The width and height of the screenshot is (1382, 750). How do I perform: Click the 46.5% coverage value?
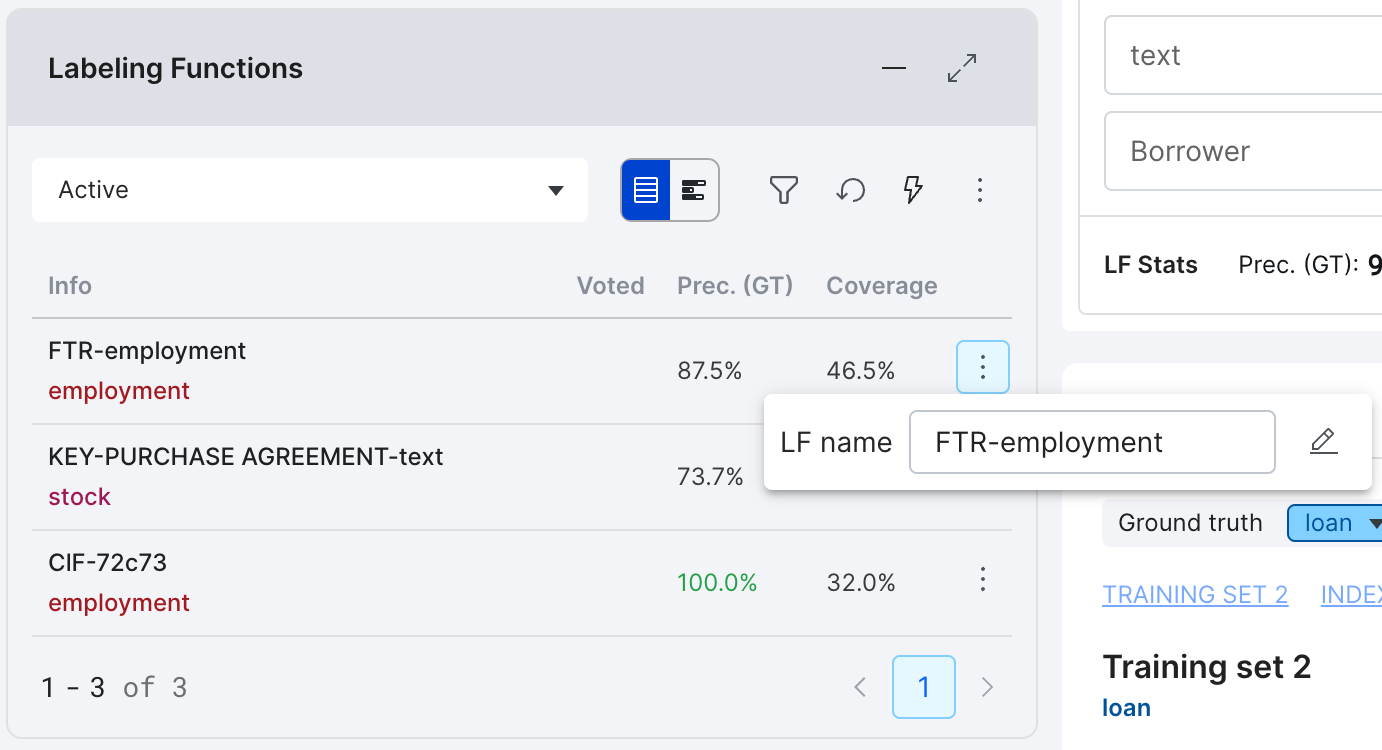tap(861, 371)
